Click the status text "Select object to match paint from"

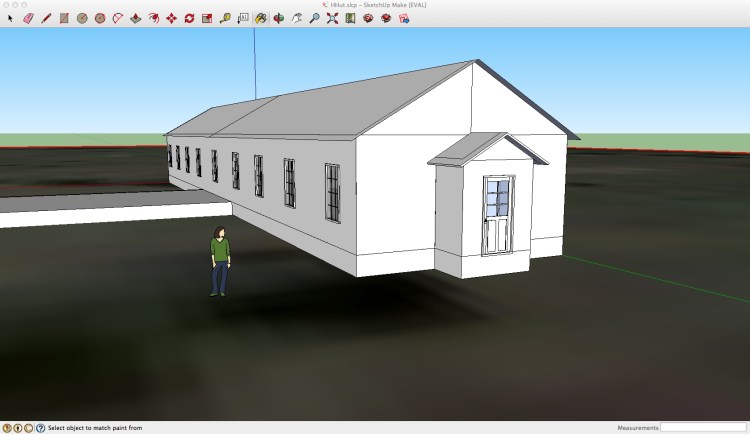coord(95,428)
